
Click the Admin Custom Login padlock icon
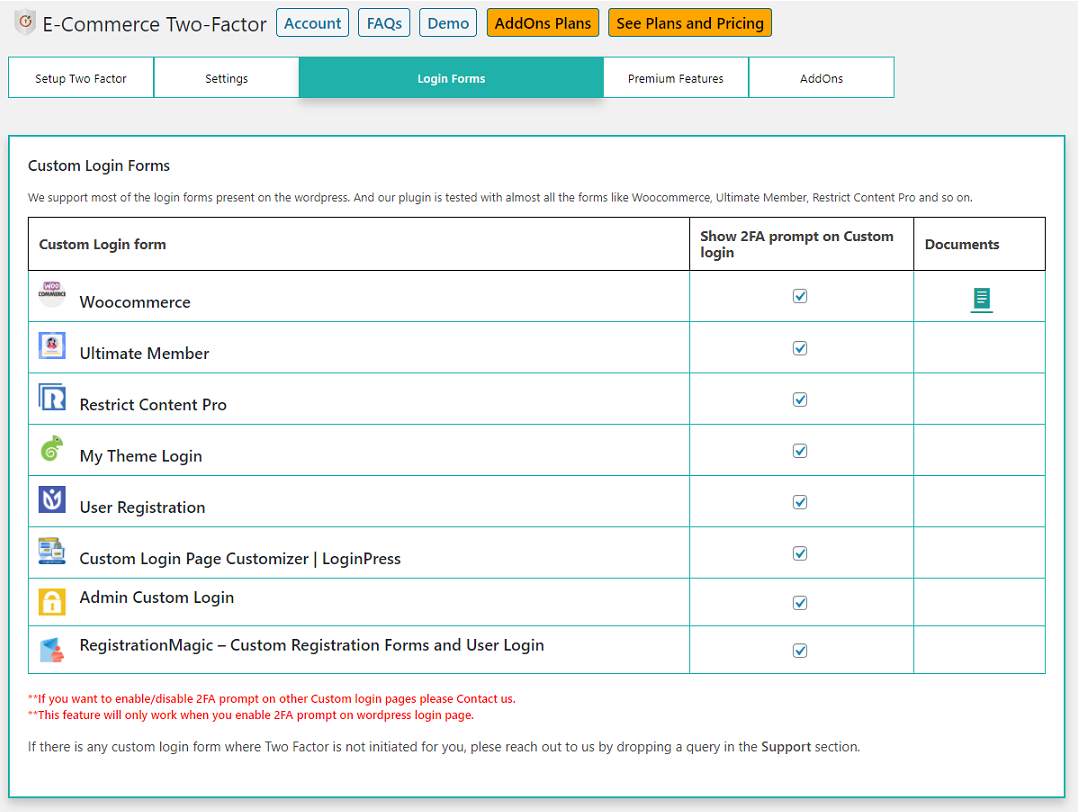pyautogui.click(x=52, y=602)
